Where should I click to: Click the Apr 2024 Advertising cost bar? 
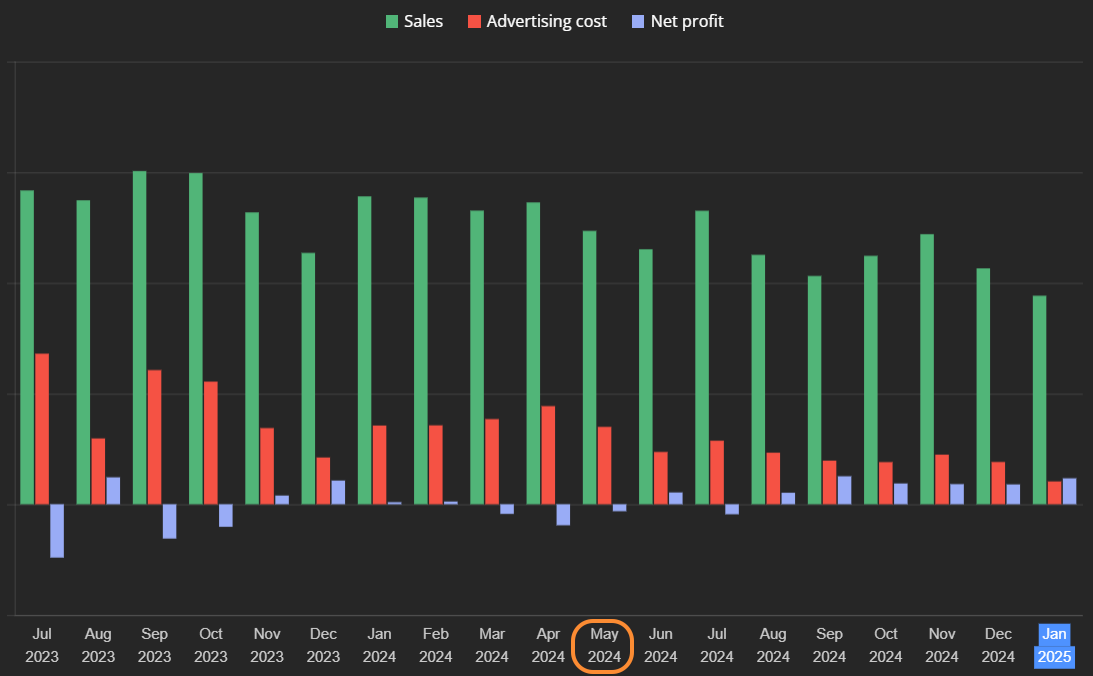coord(549,455)
